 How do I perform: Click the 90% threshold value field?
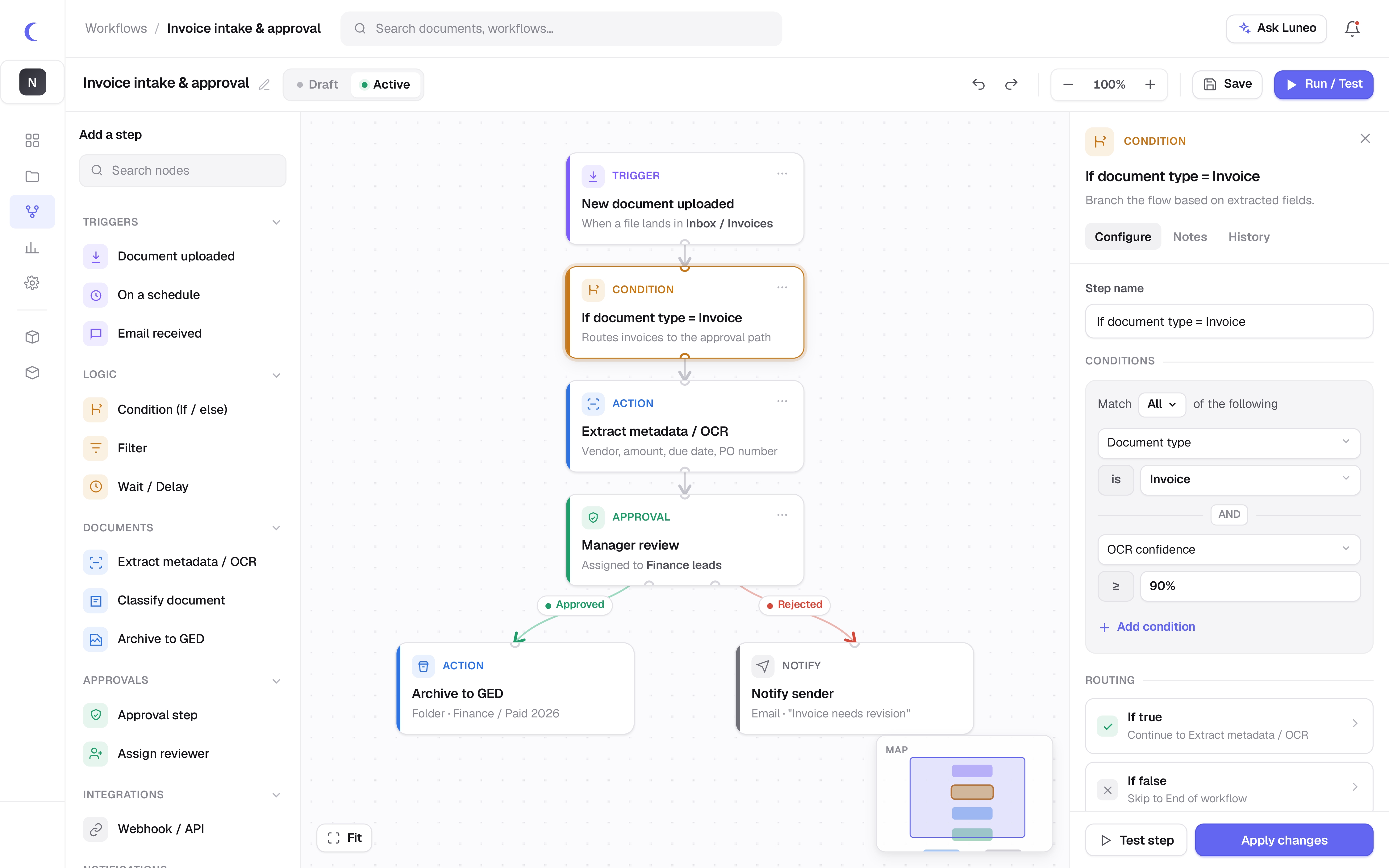(x=1250, y=586)
